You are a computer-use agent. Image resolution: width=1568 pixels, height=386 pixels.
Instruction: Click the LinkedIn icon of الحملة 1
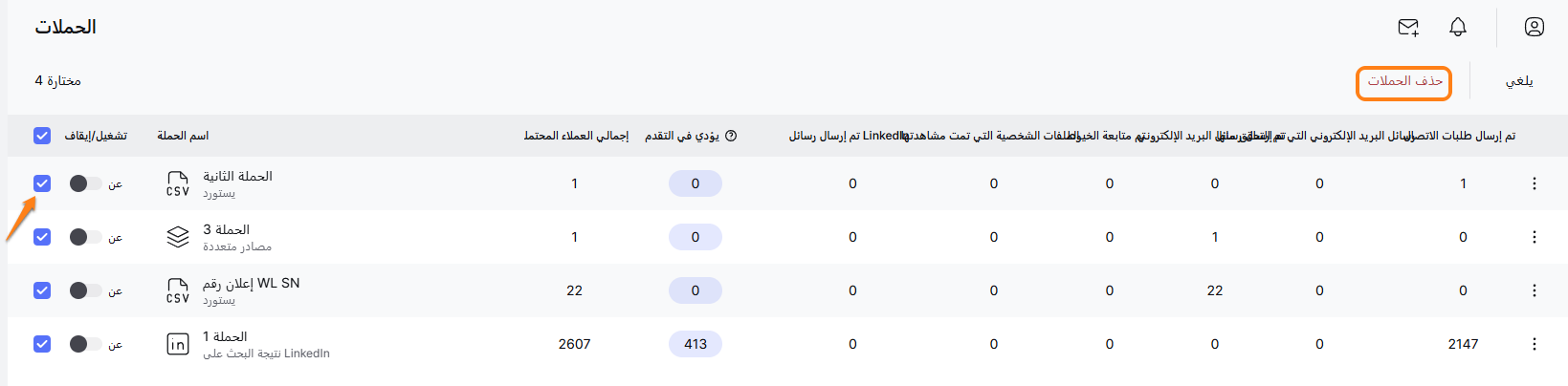point(178,344)
